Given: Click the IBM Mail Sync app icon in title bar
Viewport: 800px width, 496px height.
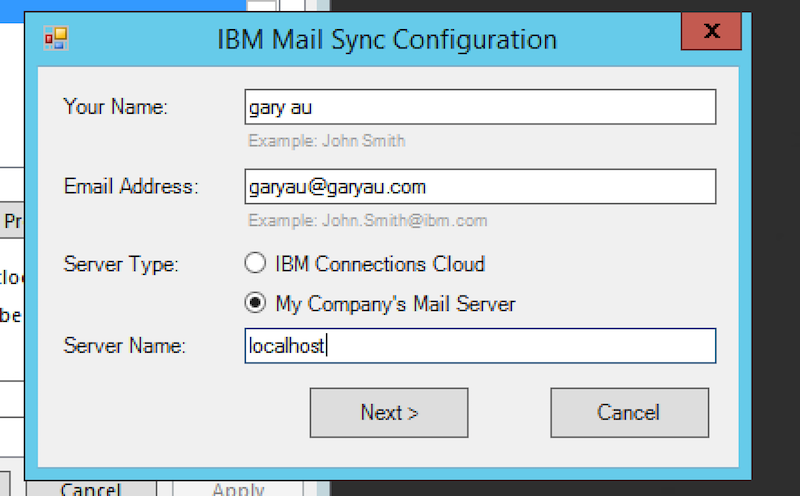Looking at the screenshot, I should pos(56,38).
